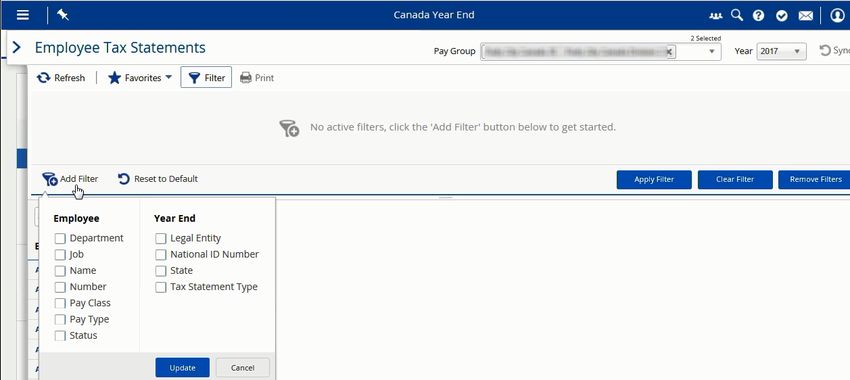The height and width of the screenshot is (380, 850).
Task: Open the people group icon
Action: 716,15
